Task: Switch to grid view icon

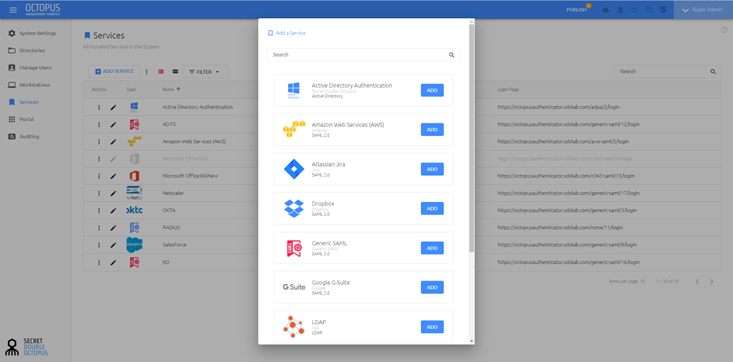Action: 175,72
